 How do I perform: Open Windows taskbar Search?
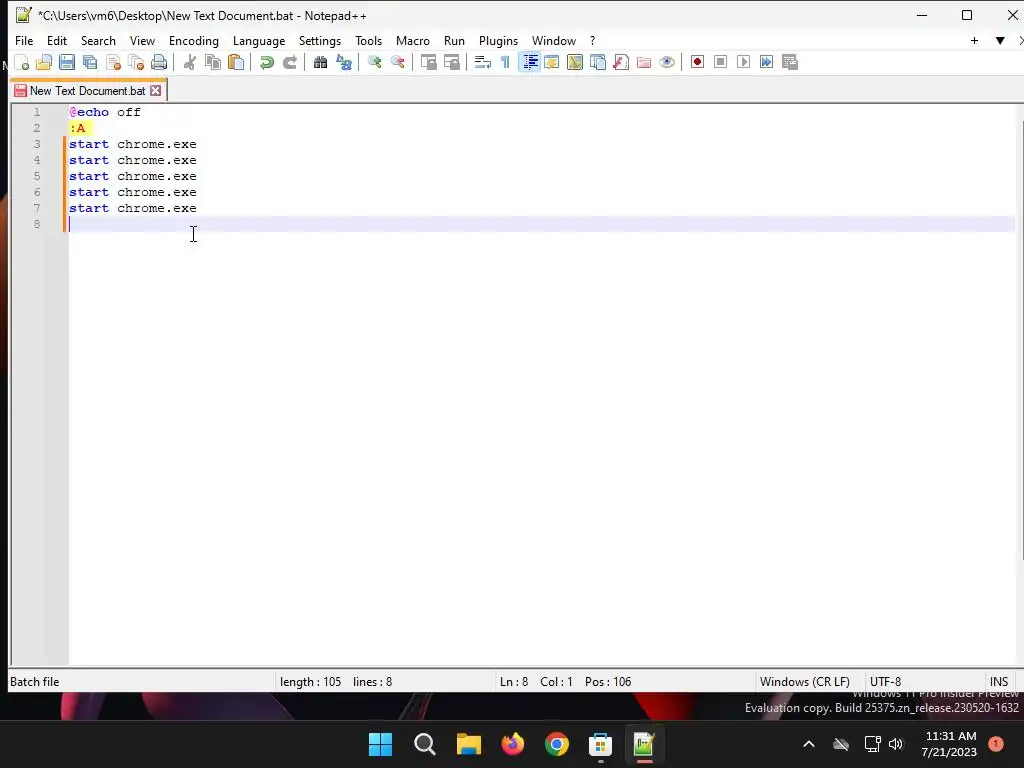click(x=424, y=744)
